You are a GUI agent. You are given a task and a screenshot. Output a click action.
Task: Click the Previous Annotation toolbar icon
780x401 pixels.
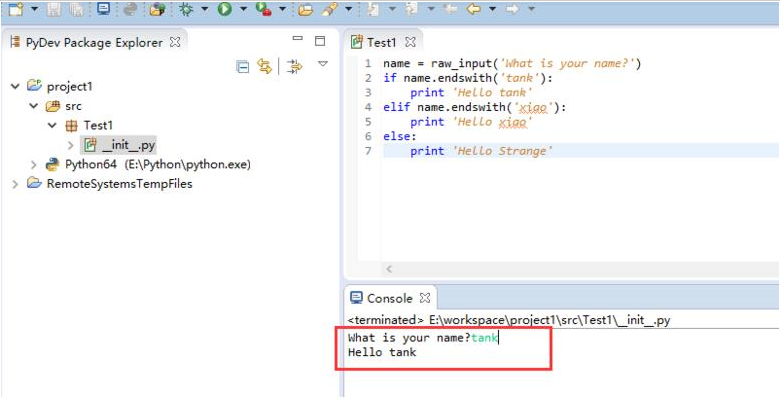(x=411, y=9)
